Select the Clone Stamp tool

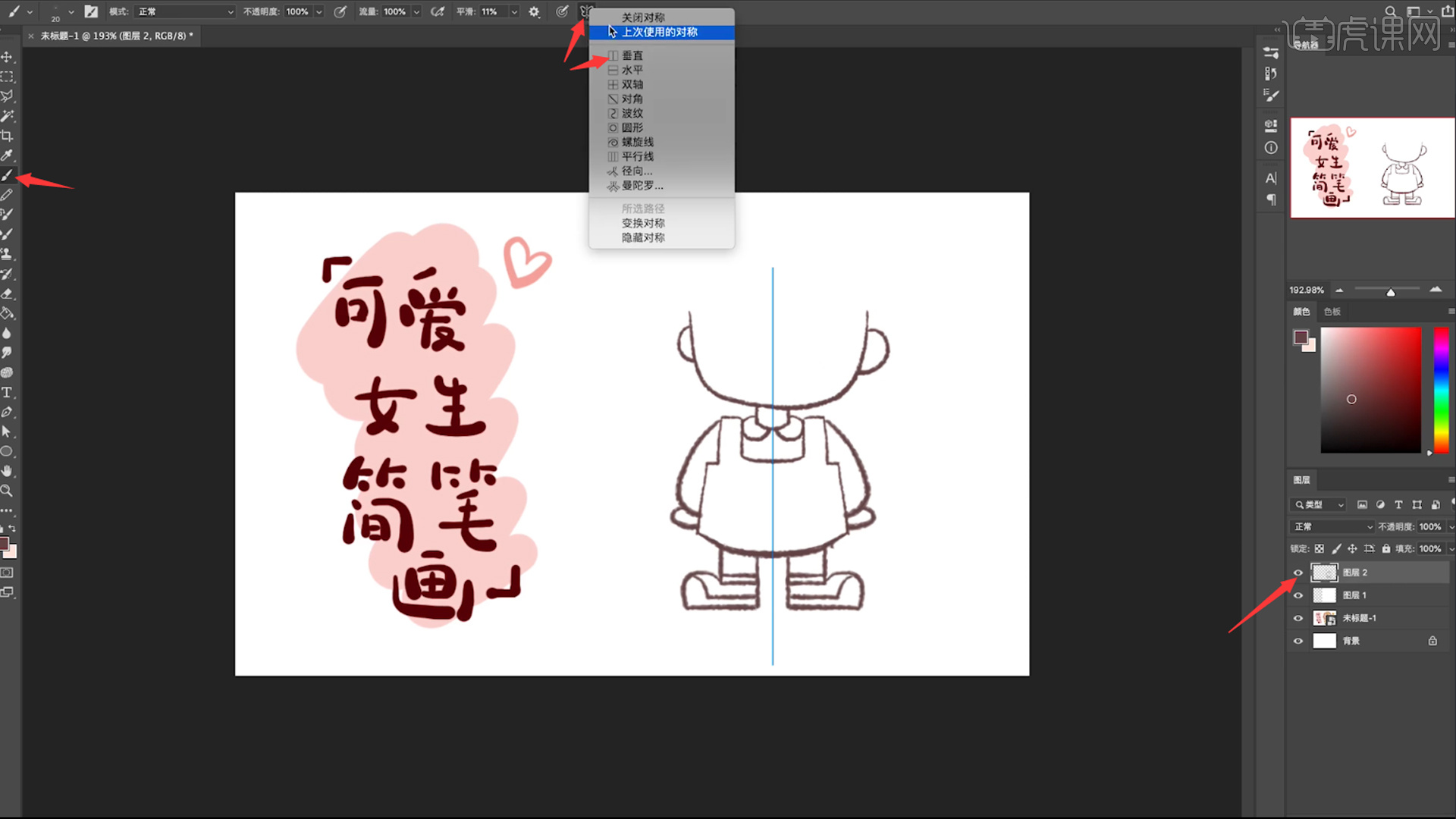coord(7,254)
